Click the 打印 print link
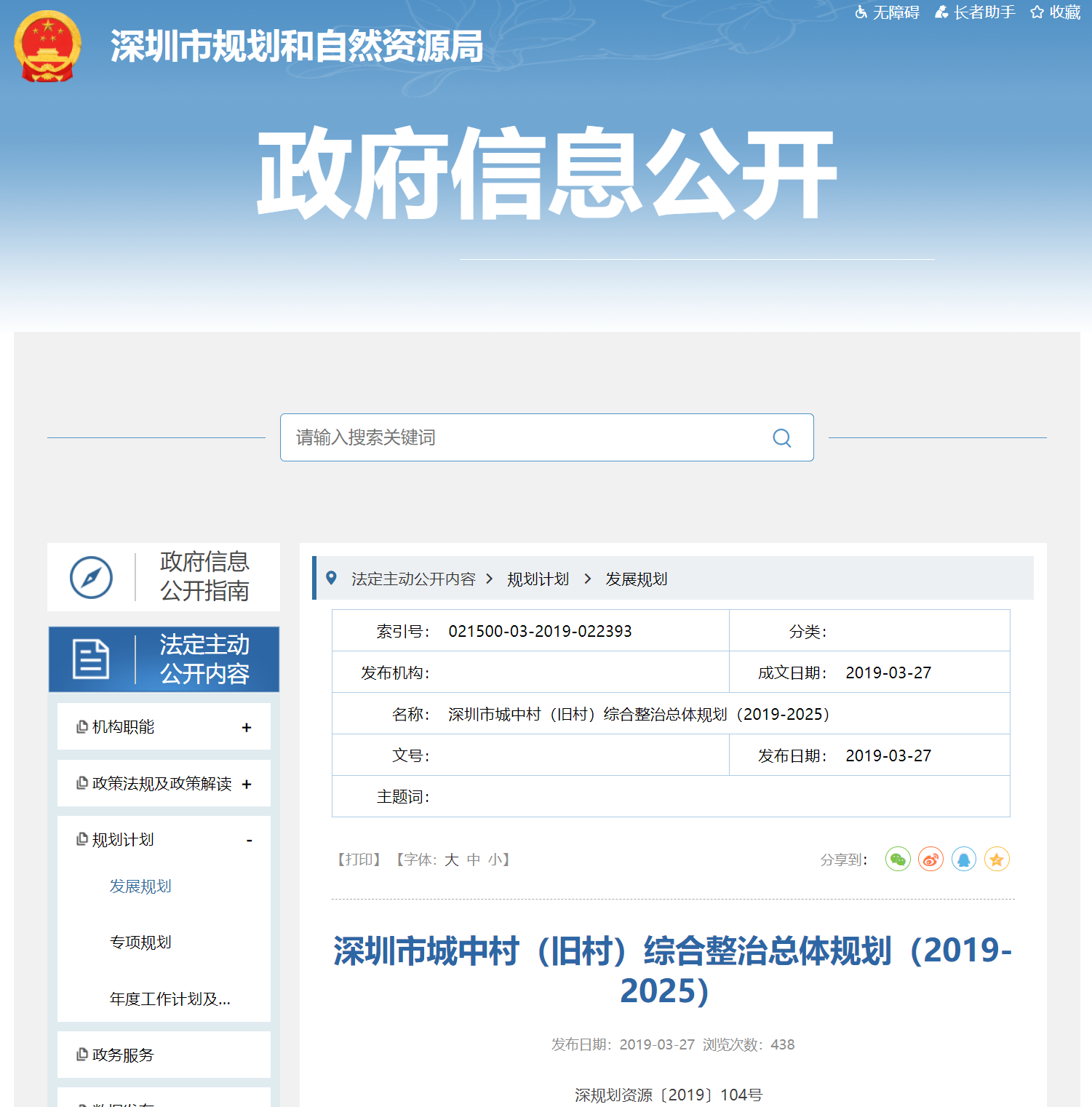The width and height of the screenshot is (1092, 1107). click(x=359, y=860)
